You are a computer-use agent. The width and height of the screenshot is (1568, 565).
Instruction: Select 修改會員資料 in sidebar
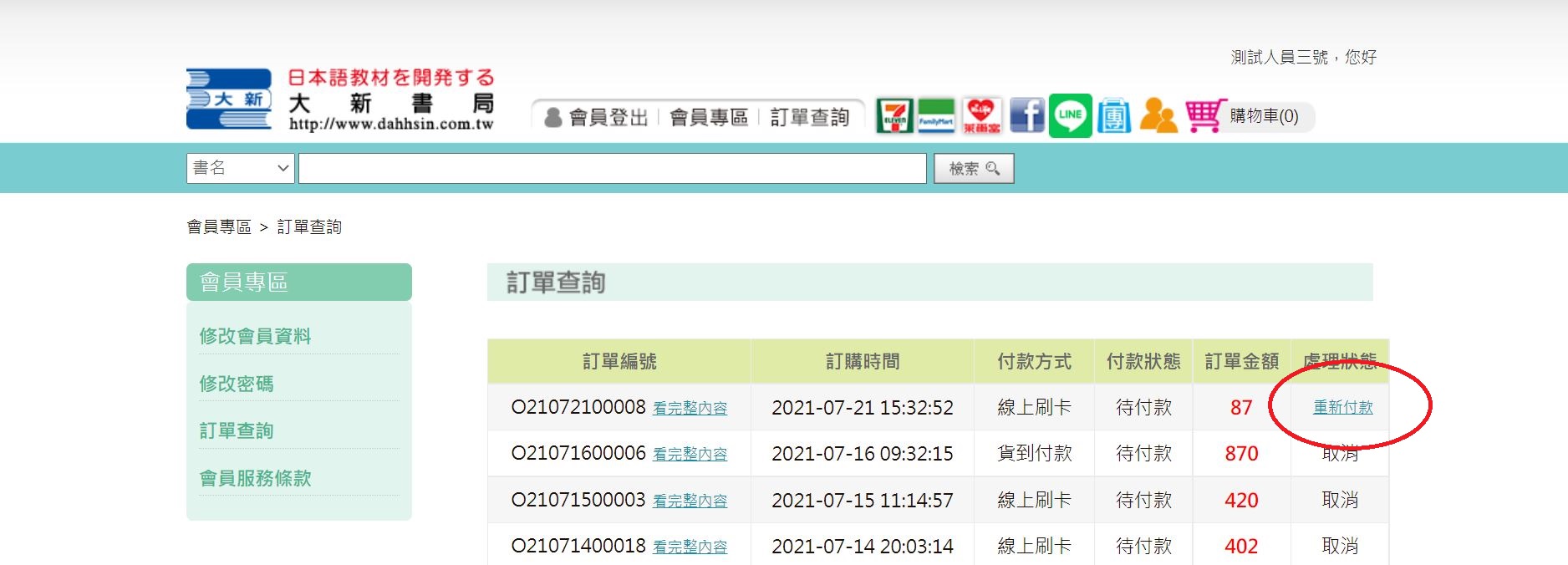click(x=255, y=336)
